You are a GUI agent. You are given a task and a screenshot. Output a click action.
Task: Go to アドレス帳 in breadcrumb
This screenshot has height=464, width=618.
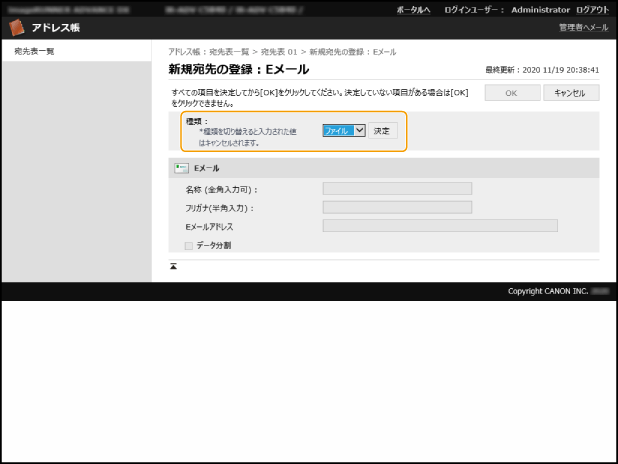[185, 50]
